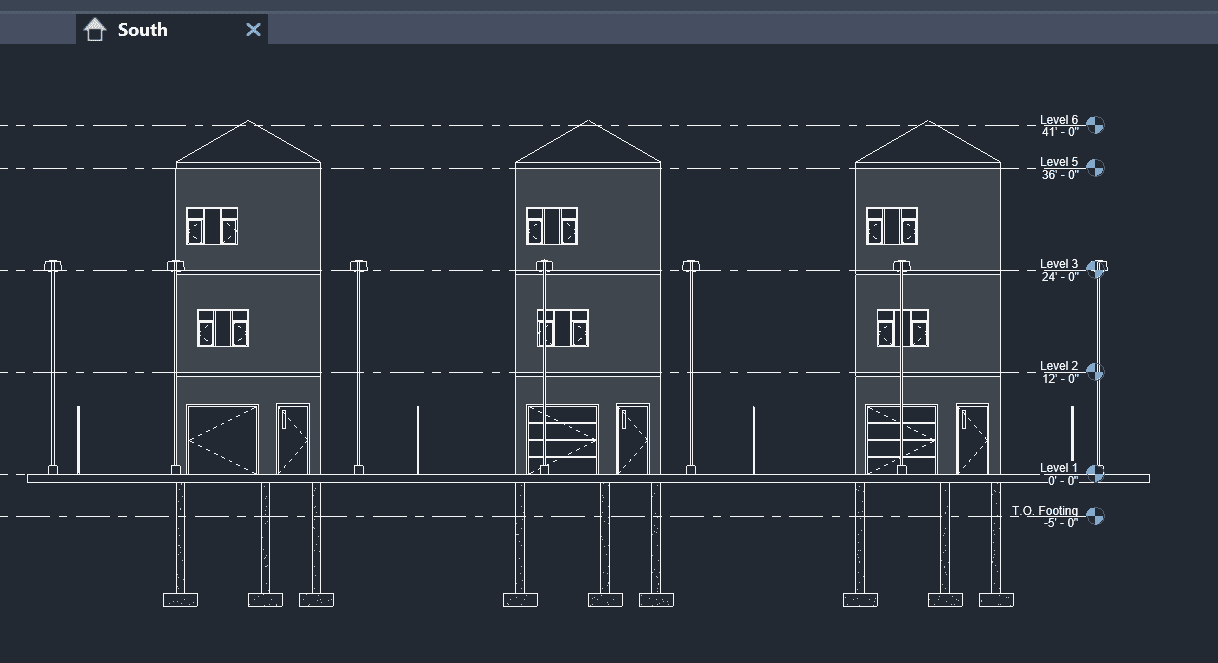Select lower window of the left building
Screen dimensions: 1218x663
(223, 328)
